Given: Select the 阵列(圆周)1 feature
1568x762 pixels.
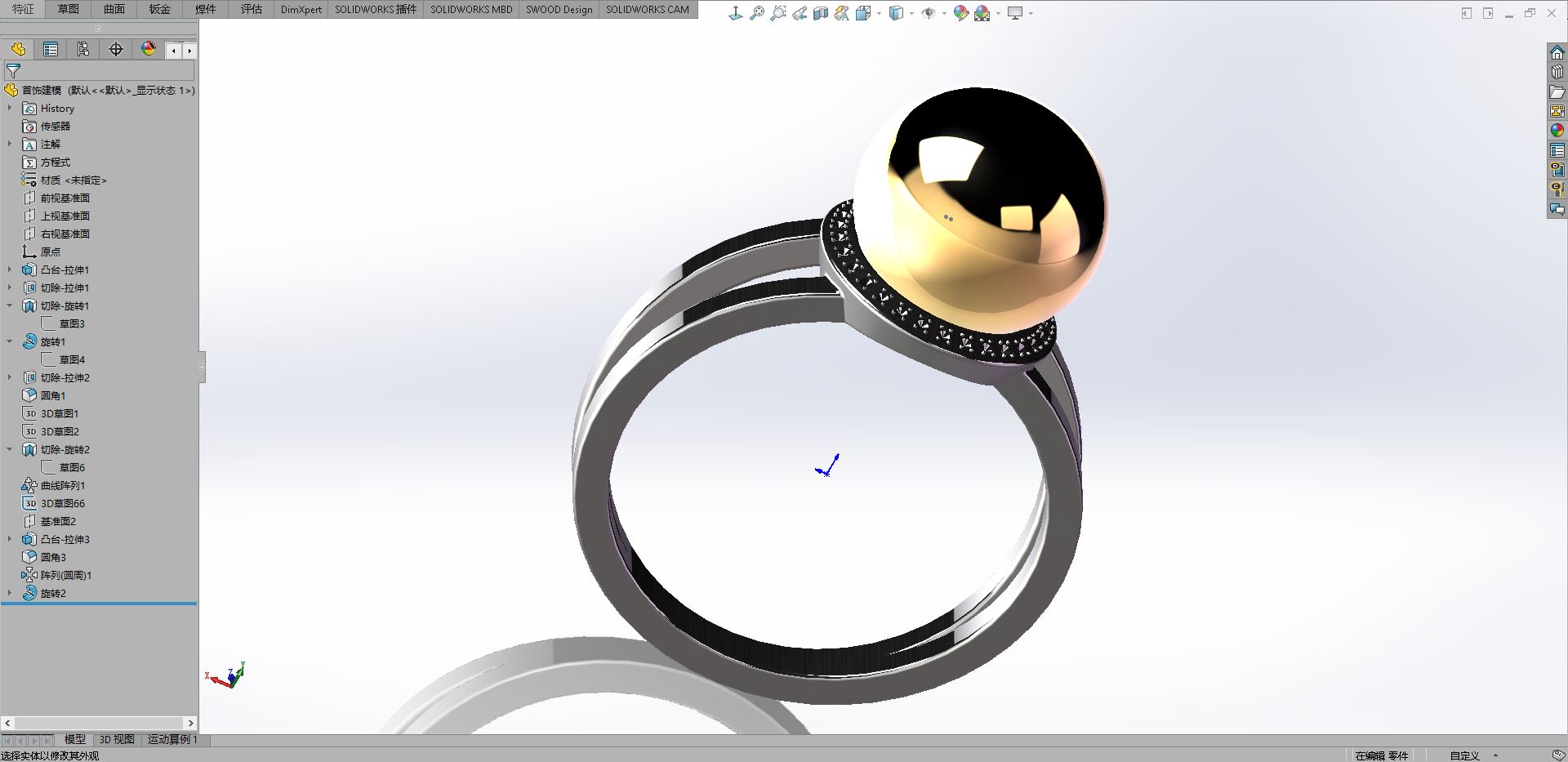Looking at the screenshot, I should coord(57,575).
